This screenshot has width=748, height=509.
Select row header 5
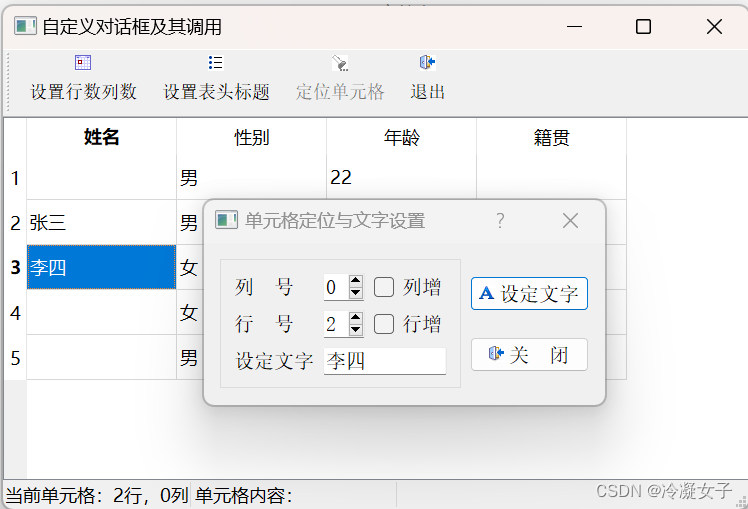click(15, 357)
